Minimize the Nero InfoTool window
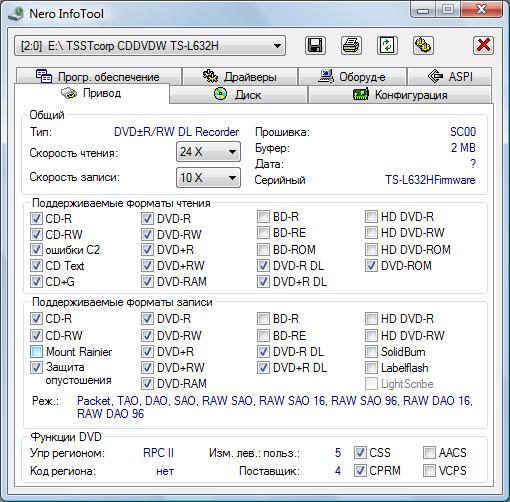The width and height of the screenshot is (510, 502). pos(423,10)
